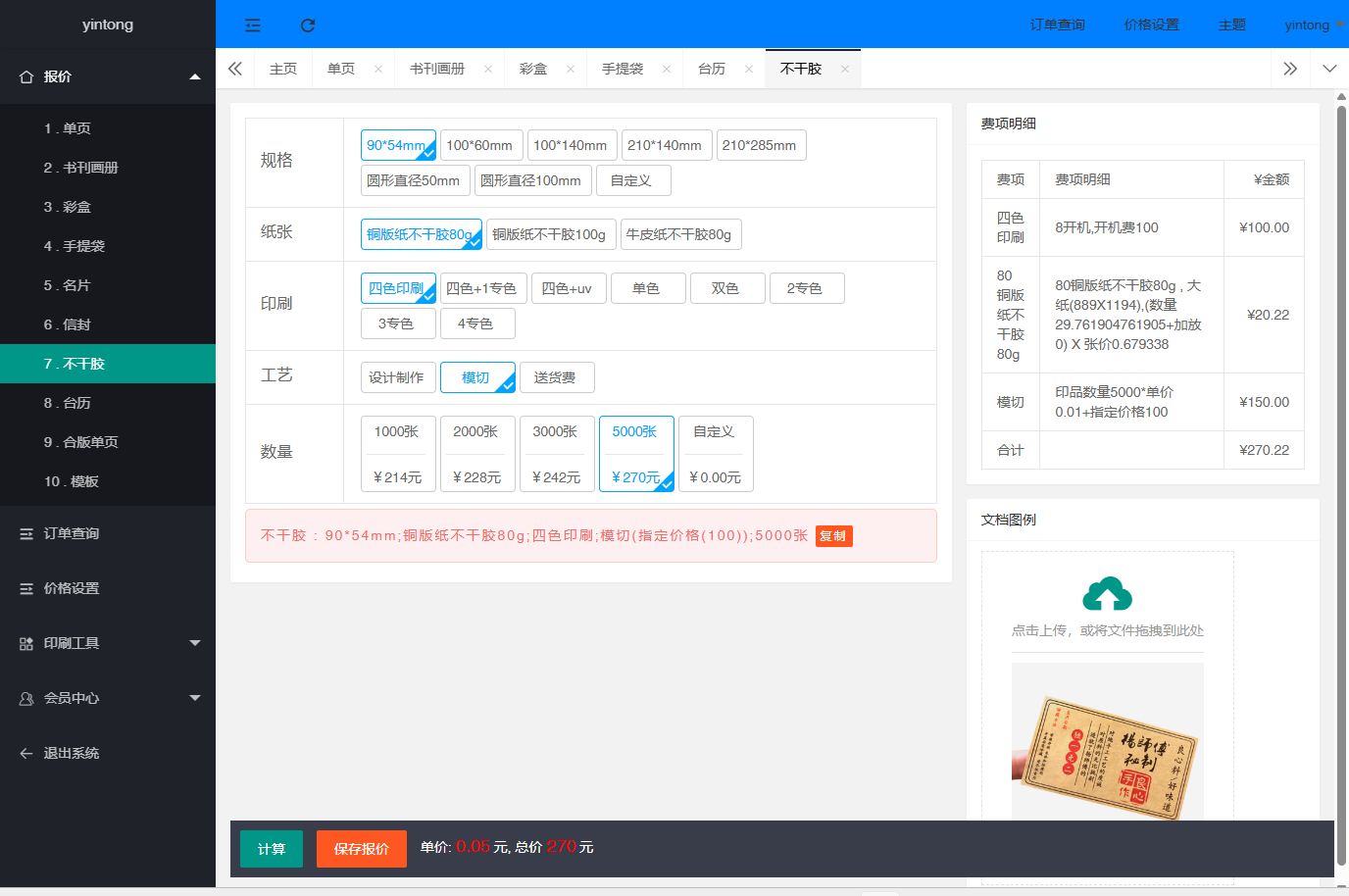Click the sample label image thumbnail
1349x896 pixels.
tap(1108, 741)
